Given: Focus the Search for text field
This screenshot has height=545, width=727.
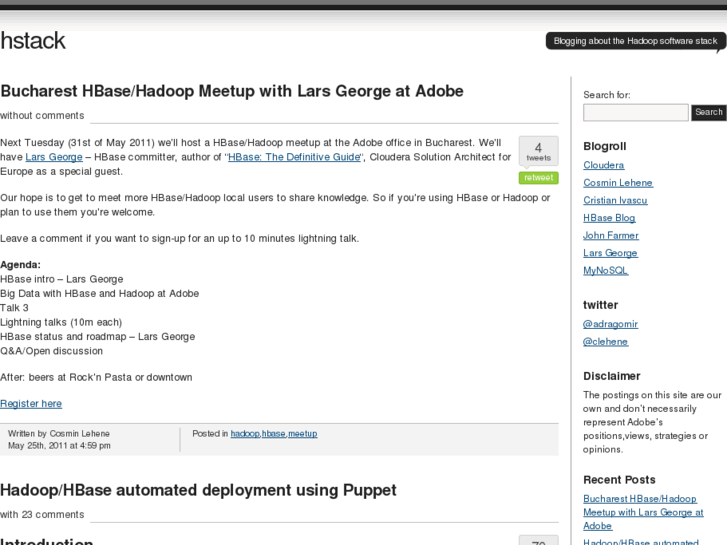Looking at the screenshot, I should pos(635,113).
